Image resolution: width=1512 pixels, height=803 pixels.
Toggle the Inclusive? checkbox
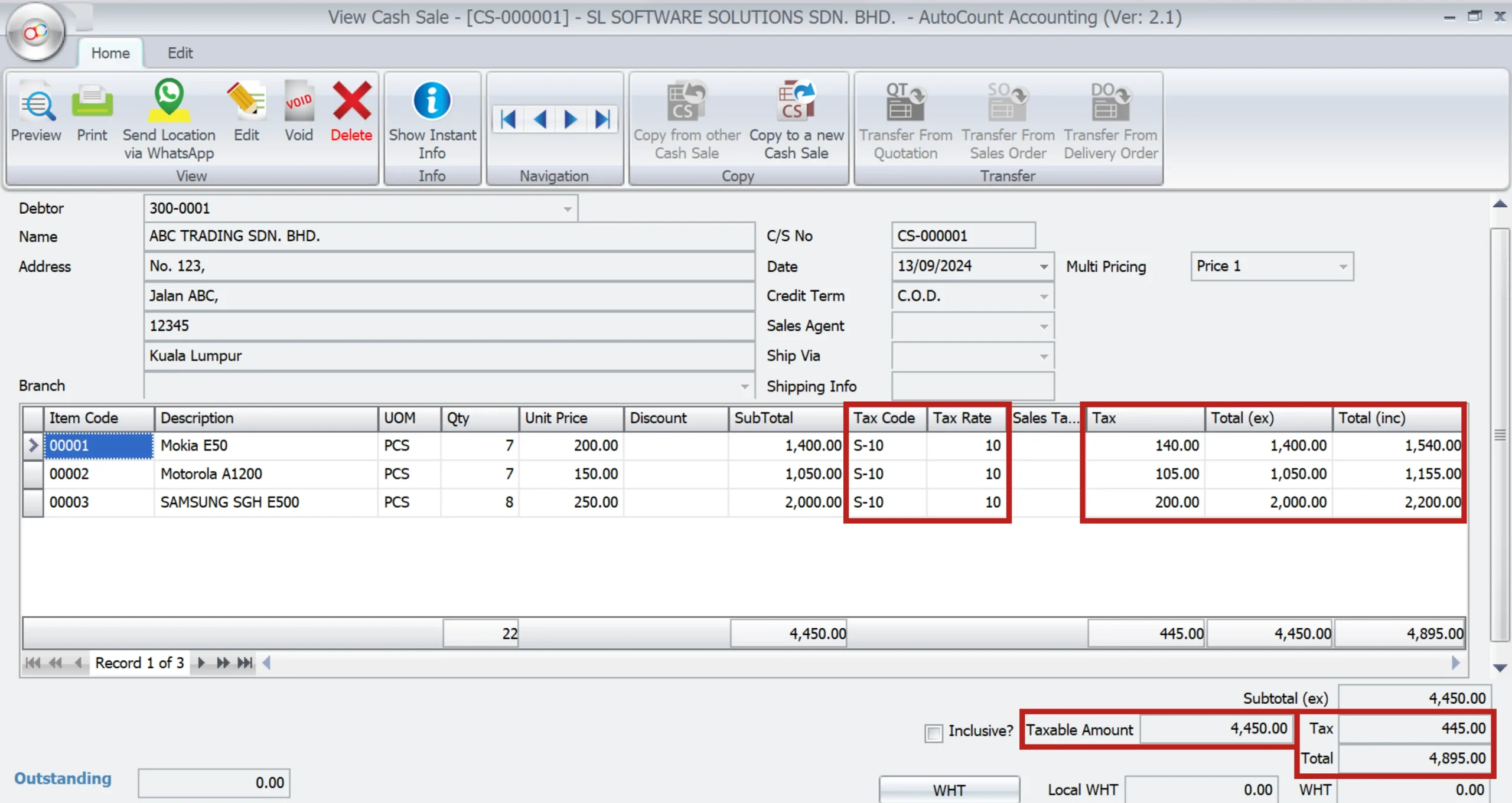933,733
